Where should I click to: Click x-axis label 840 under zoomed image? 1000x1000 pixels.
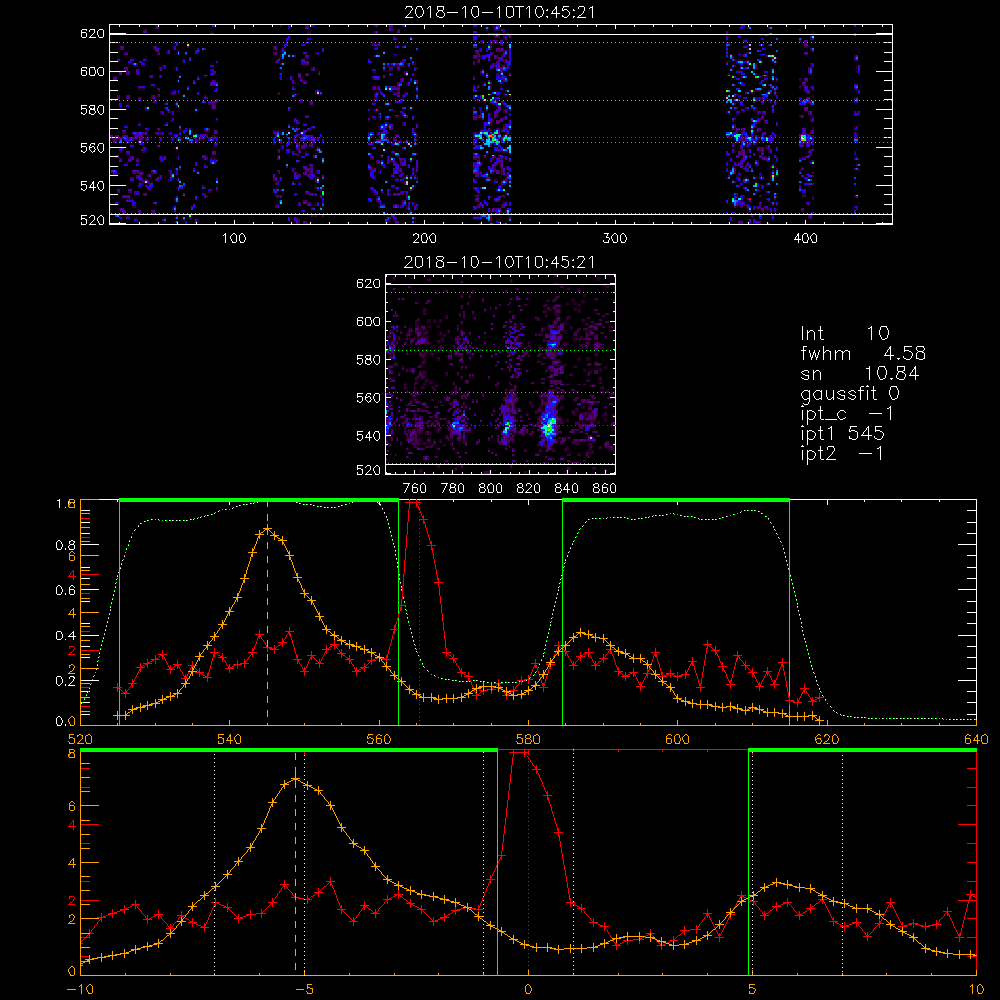(567, 489)
